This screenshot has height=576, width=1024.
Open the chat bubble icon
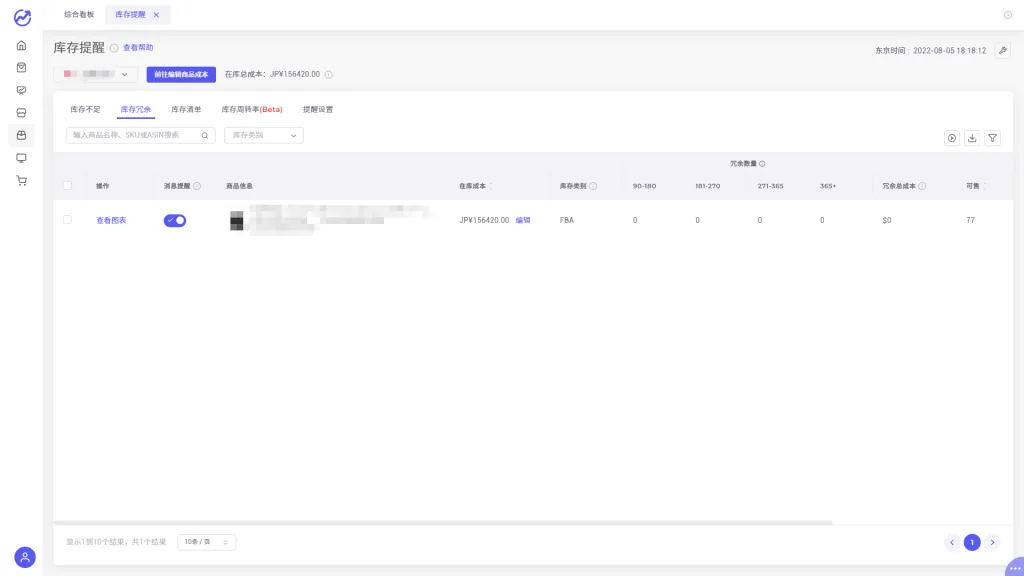coord(1015,567)
